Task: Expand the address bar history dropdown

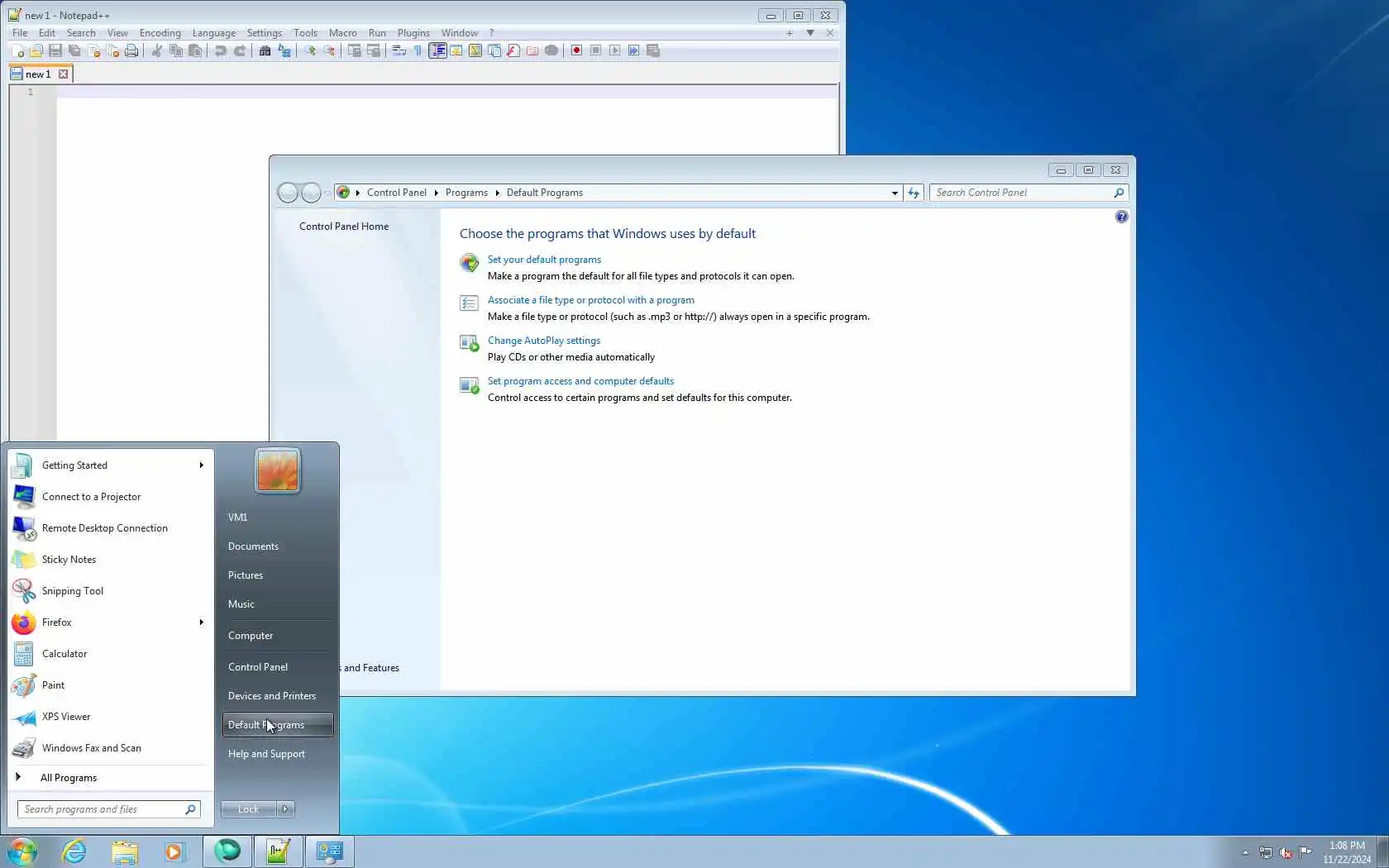Action: point(895,193)
